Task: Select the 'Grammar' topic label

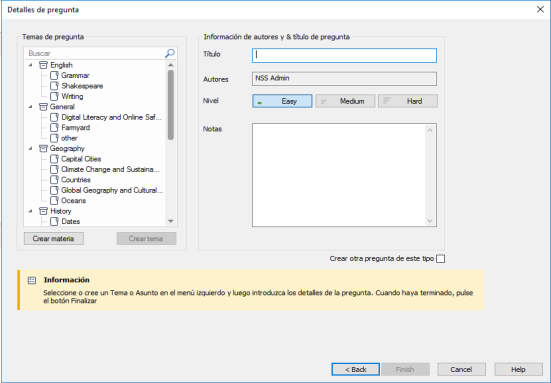Action: [76, 76]
